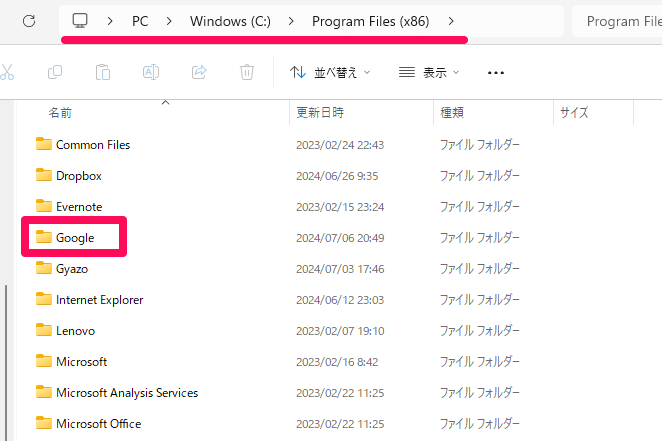Viewport: 662px width, 441px height.
Task: Click the Share icon in toolbar
Action: 199,72
